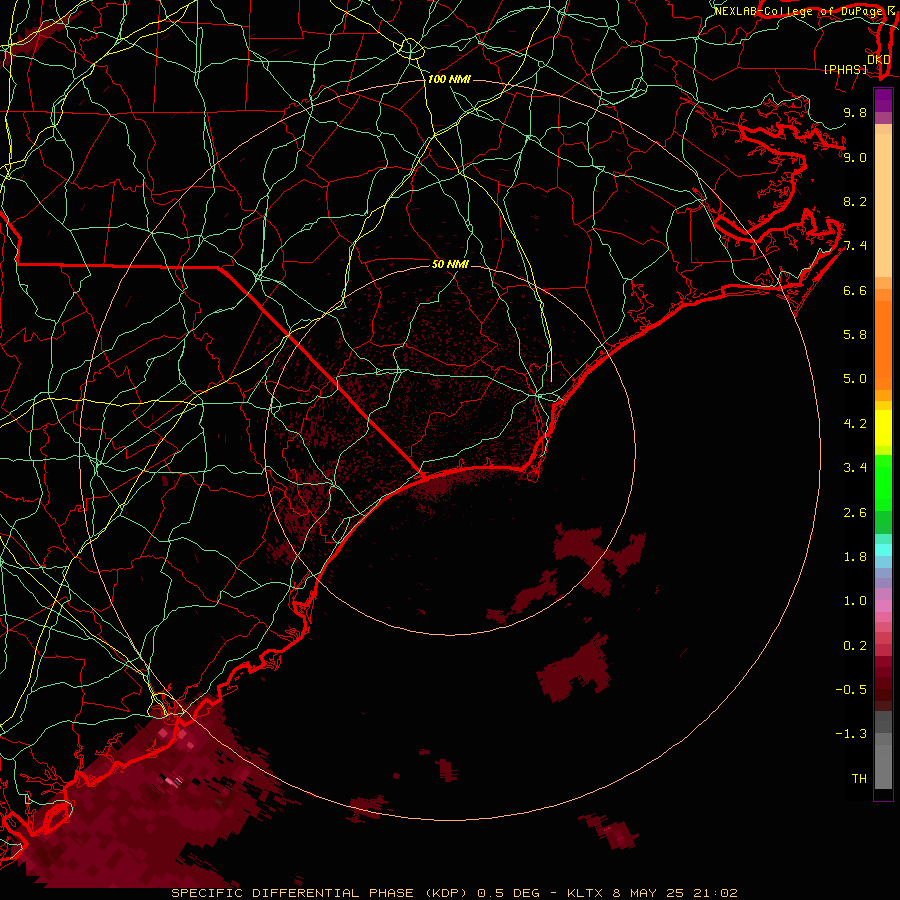Pick the purple top color bar segment

pos(883,100)
